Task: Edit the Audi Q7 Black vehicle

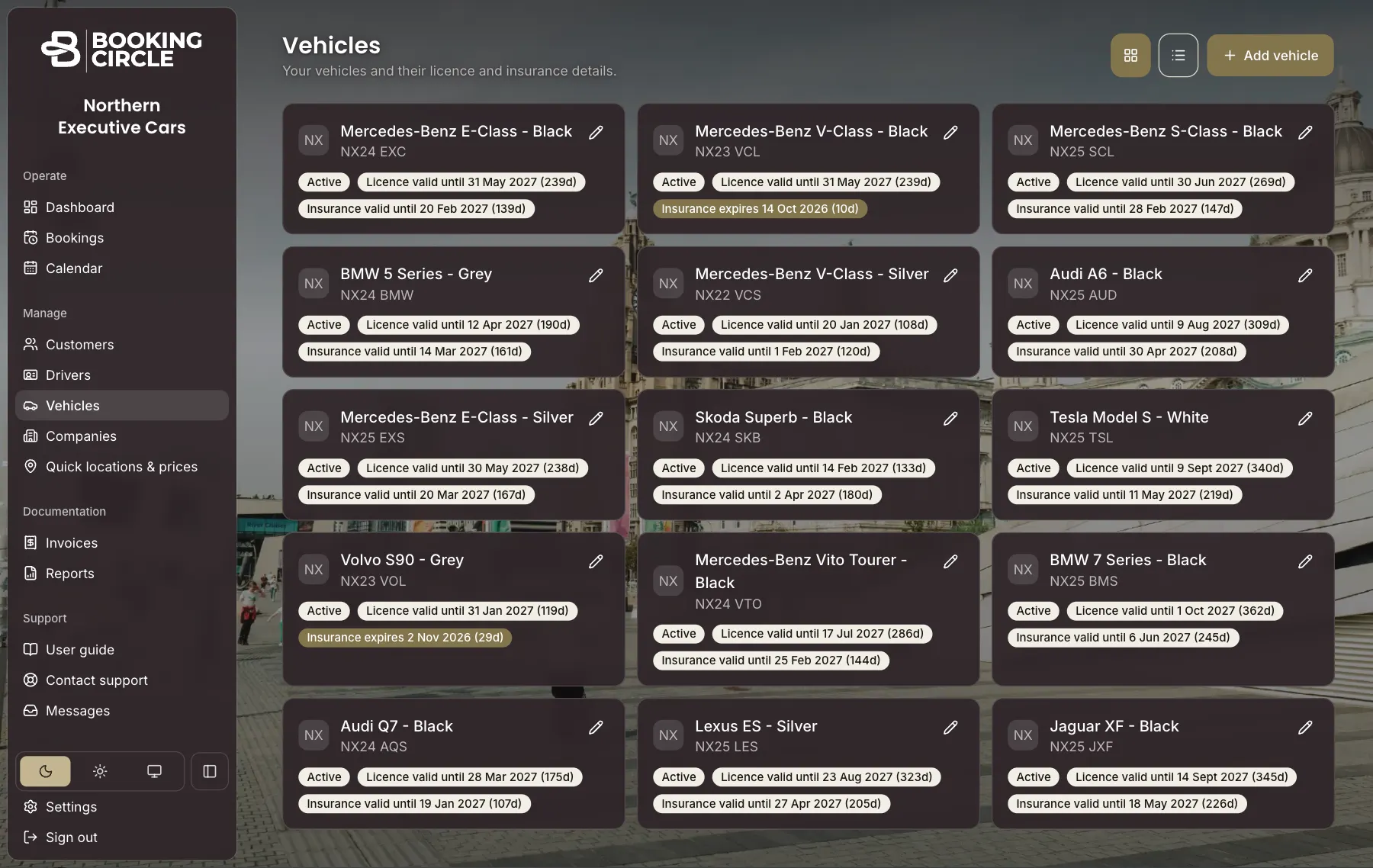Action: point(596,728)
